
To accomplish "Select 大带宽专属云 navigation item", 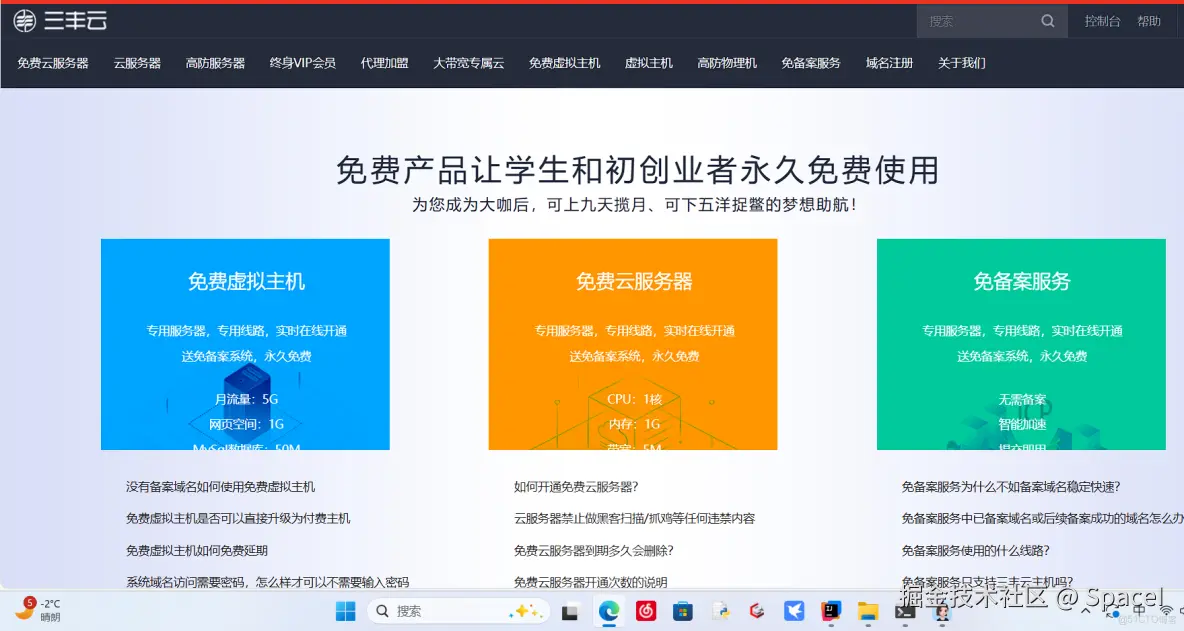I will 468,63.
